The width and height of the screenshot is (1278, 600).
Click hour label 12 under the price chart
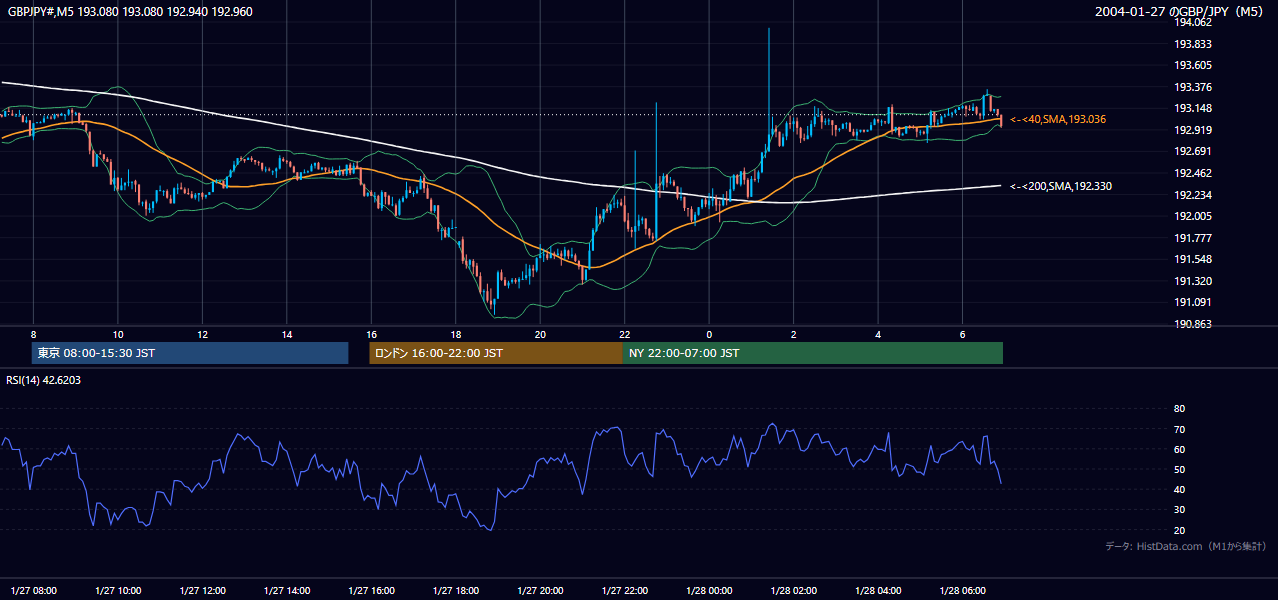point(202,334)
